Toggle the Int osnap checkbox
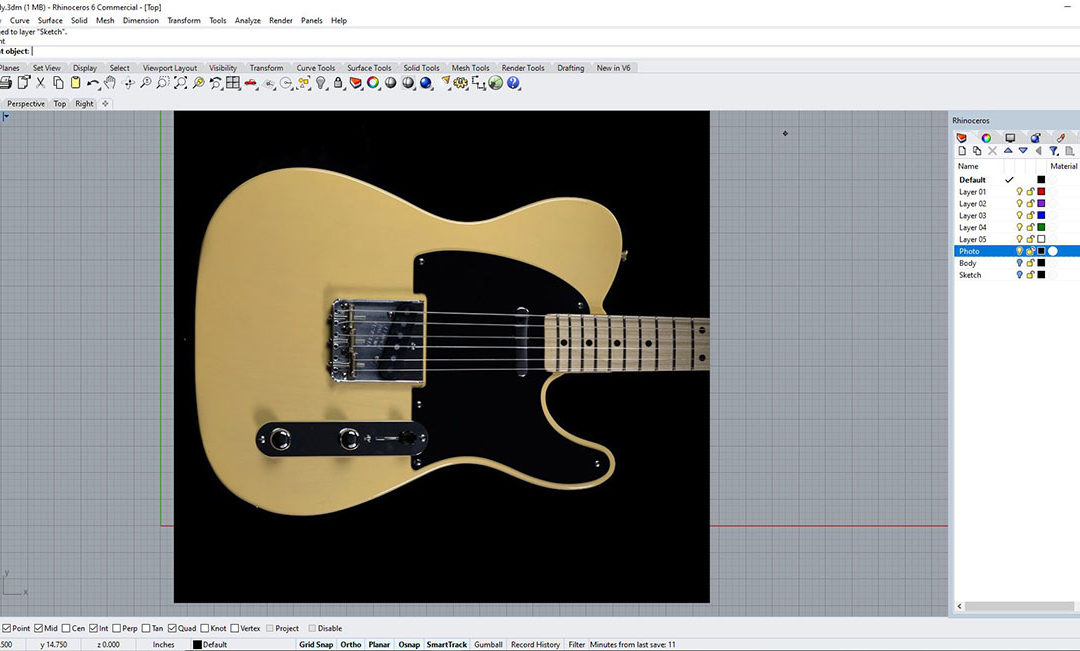Image resolution: width=1080 pixels, height=651 pixels. (93, 628)
